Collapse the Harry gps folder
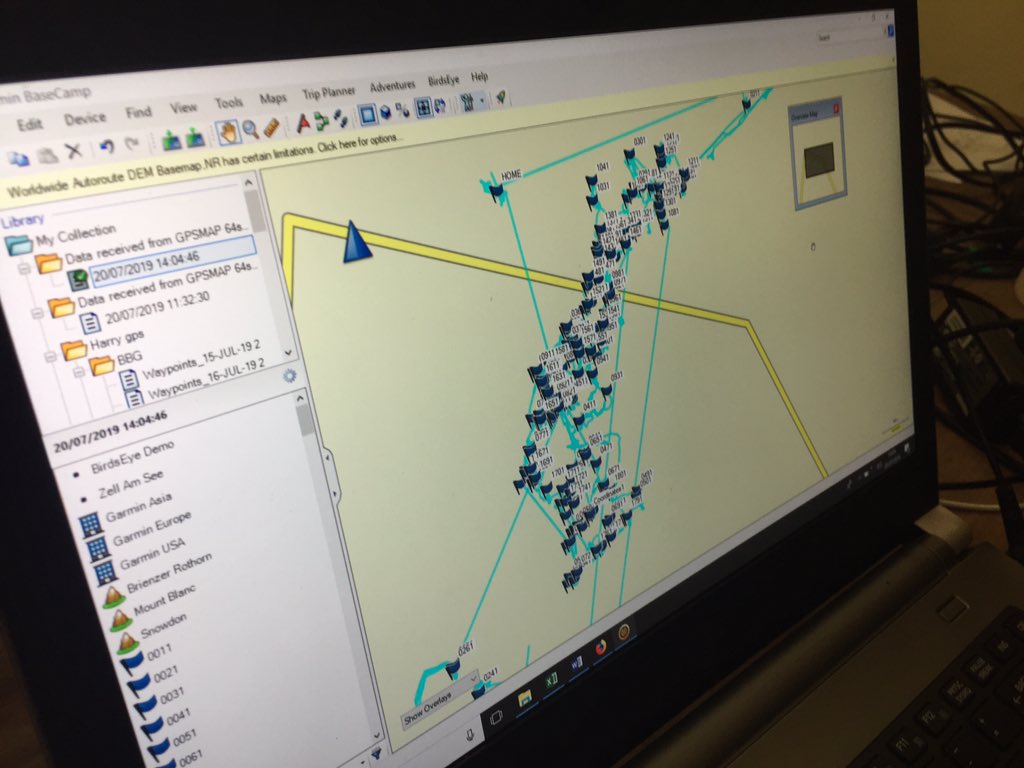This screenshot has height=768, width=1024. (50, 357)
